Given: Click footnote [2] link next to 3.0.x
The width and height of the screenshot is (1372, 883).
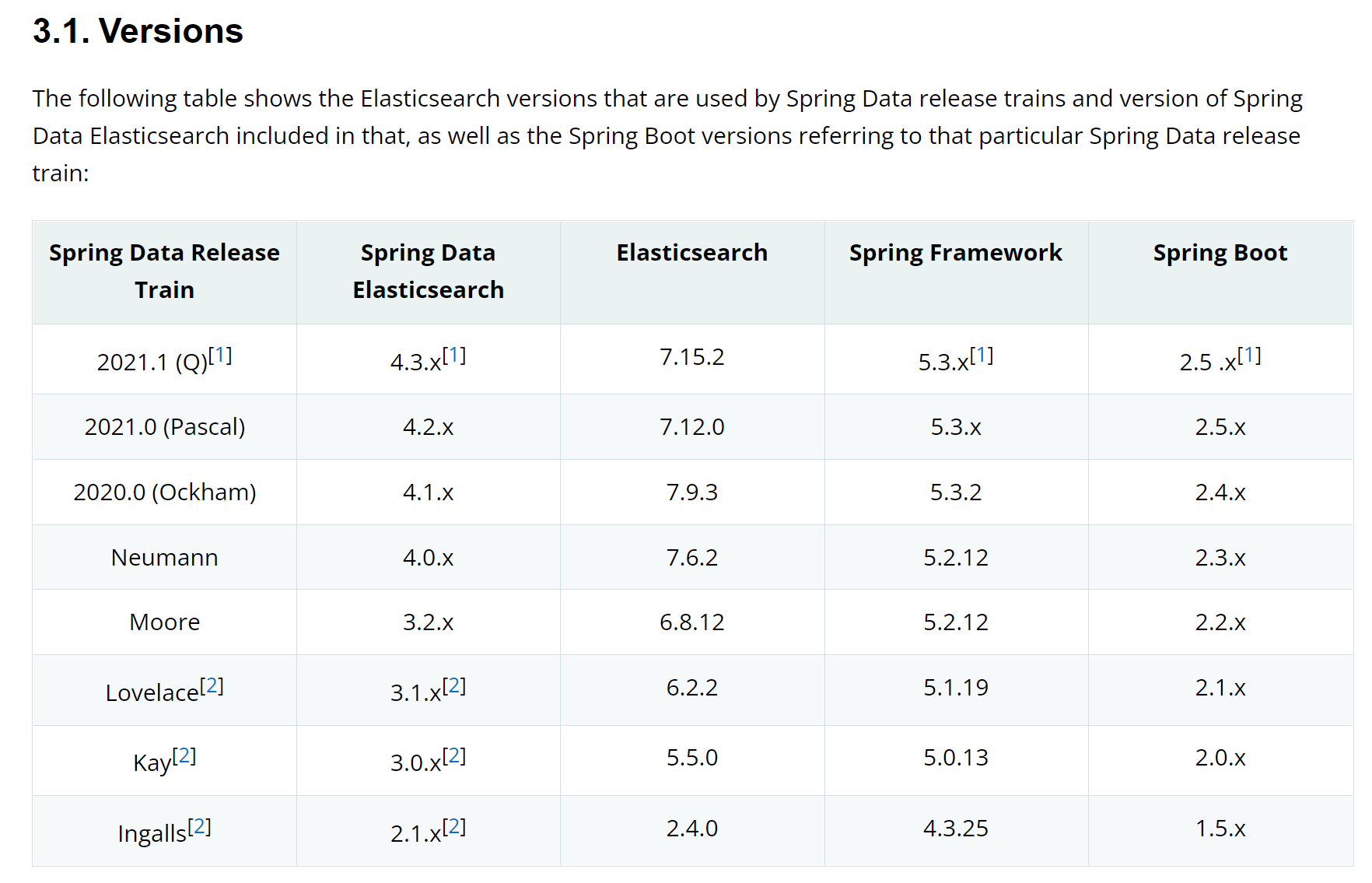Looking at the screenshot, I should tap(454, 756).
